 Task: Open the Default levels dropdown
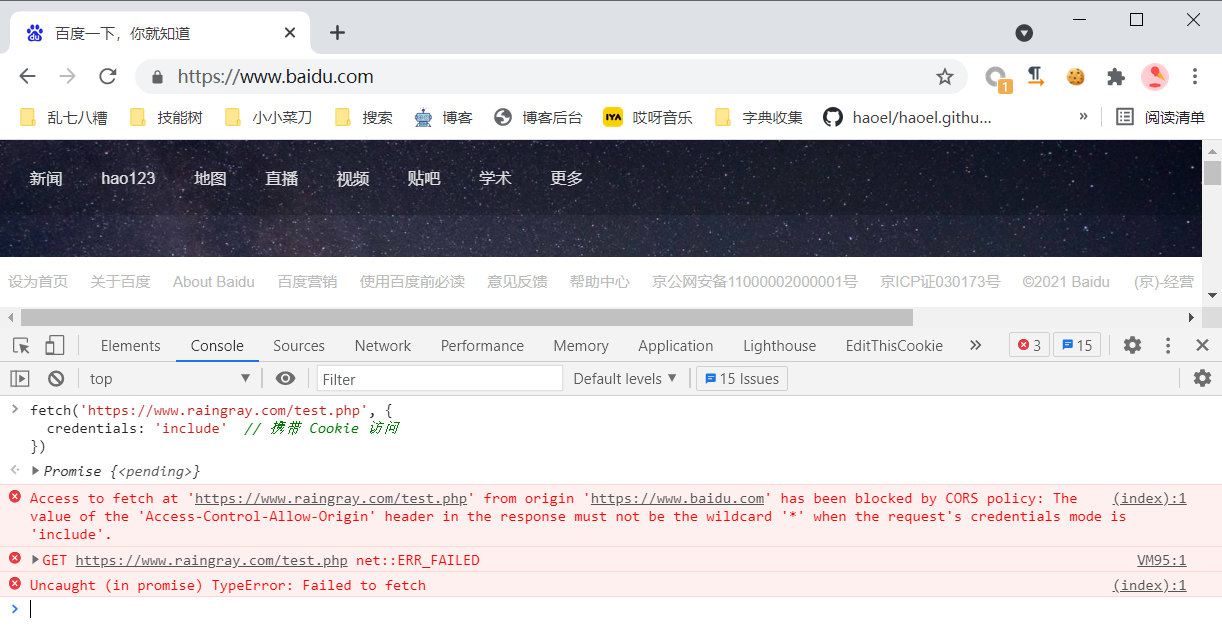[625, 379]
